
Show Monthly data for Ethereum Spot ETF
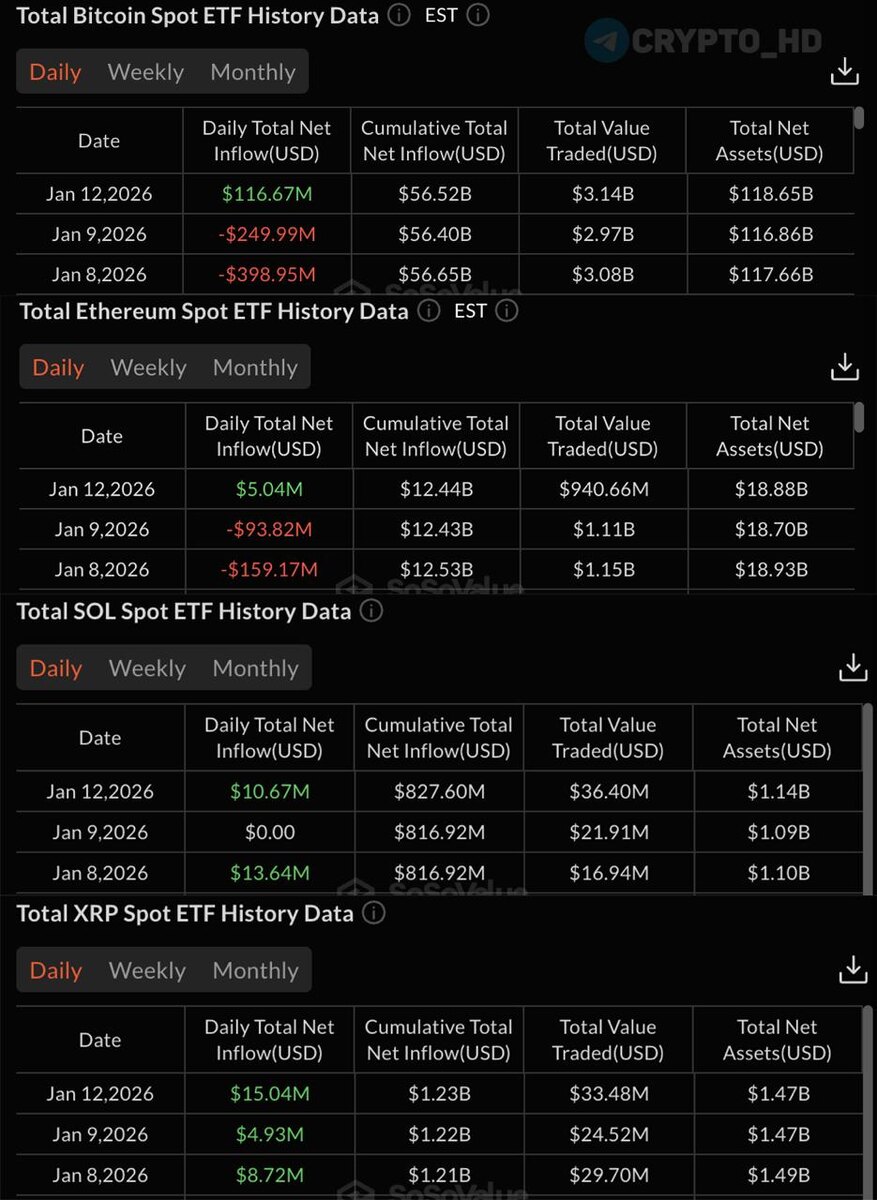point(255,367)
